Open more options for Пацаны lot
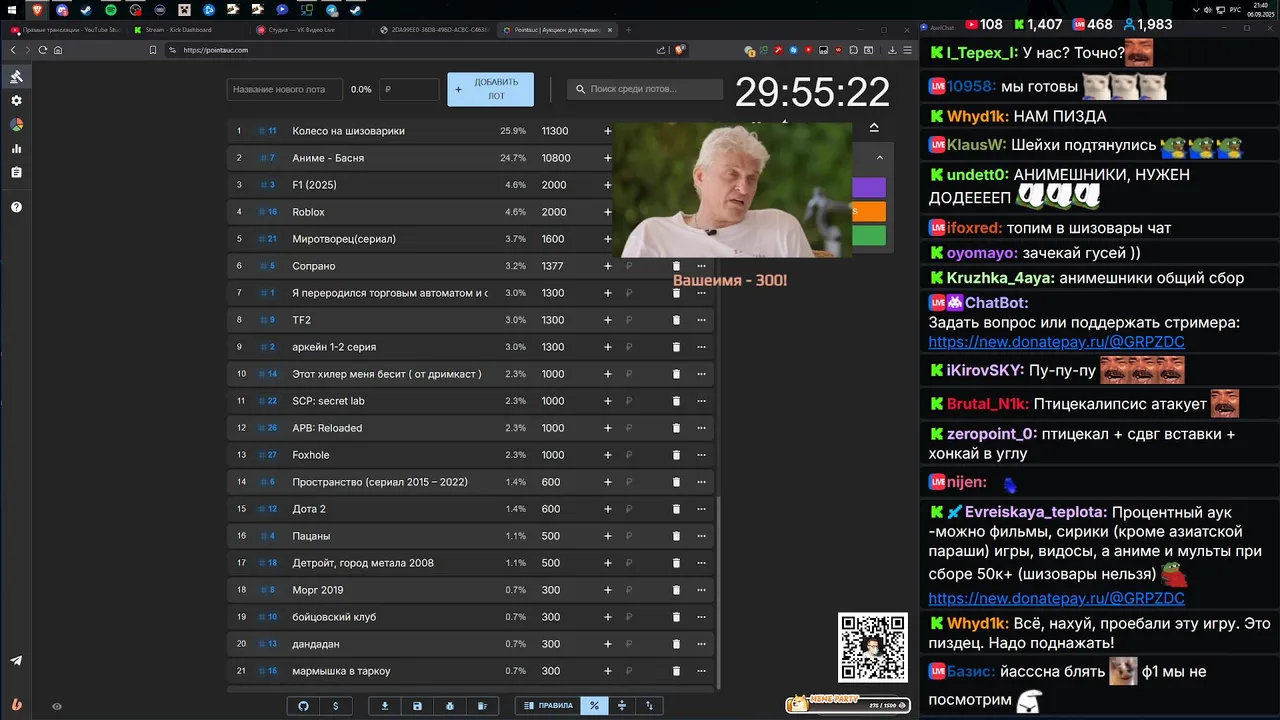1280x720 pixels. click(702, 536)
